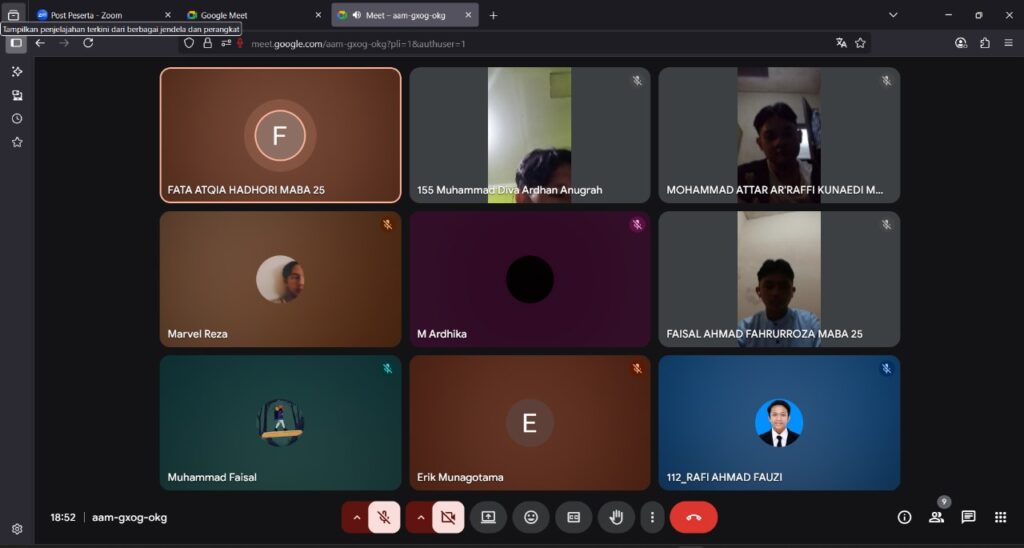
Task: Click the Present screen icon
Action: coord(488,517)
